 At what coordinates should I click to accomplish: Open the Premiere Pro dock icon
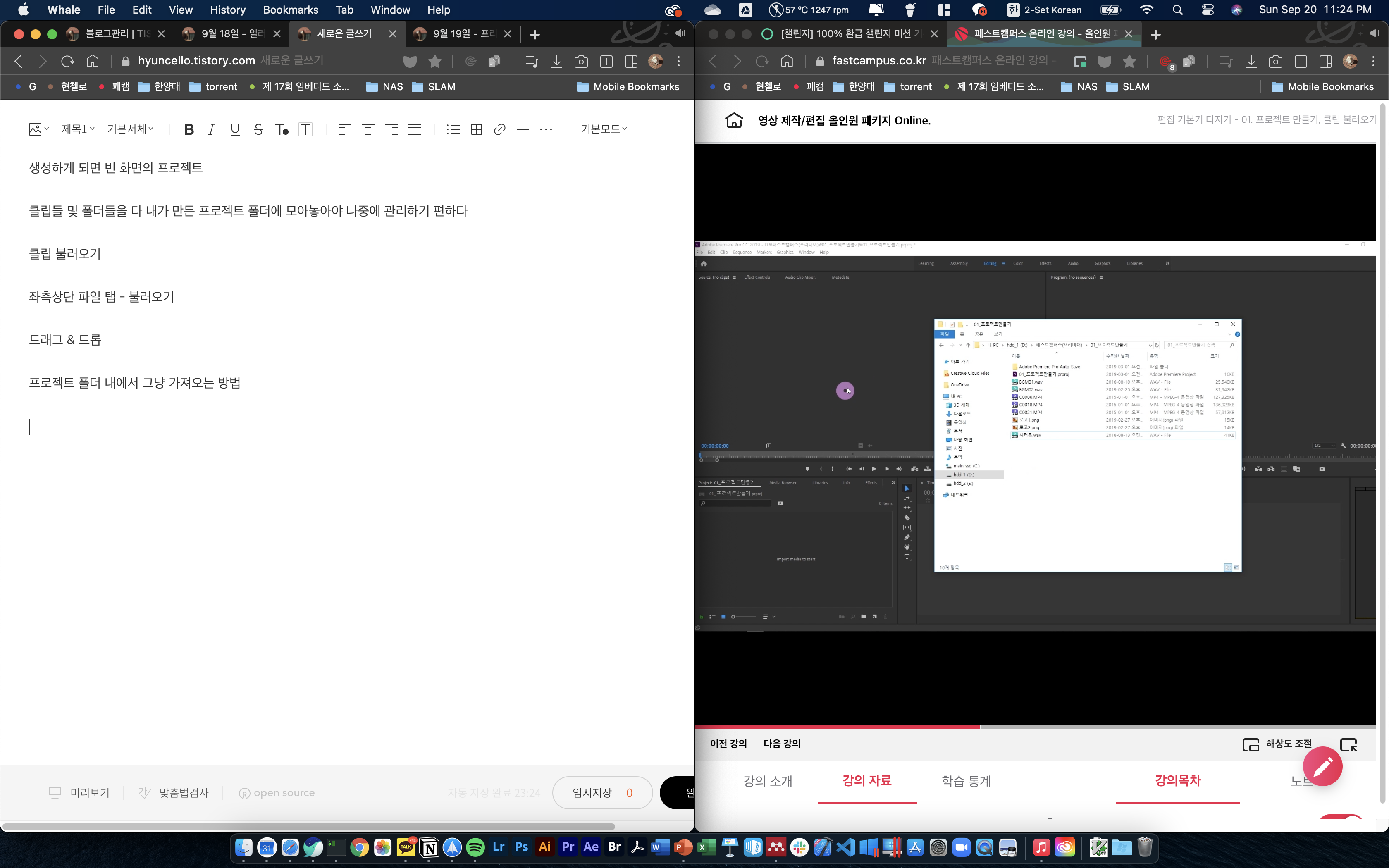point(568,847)
